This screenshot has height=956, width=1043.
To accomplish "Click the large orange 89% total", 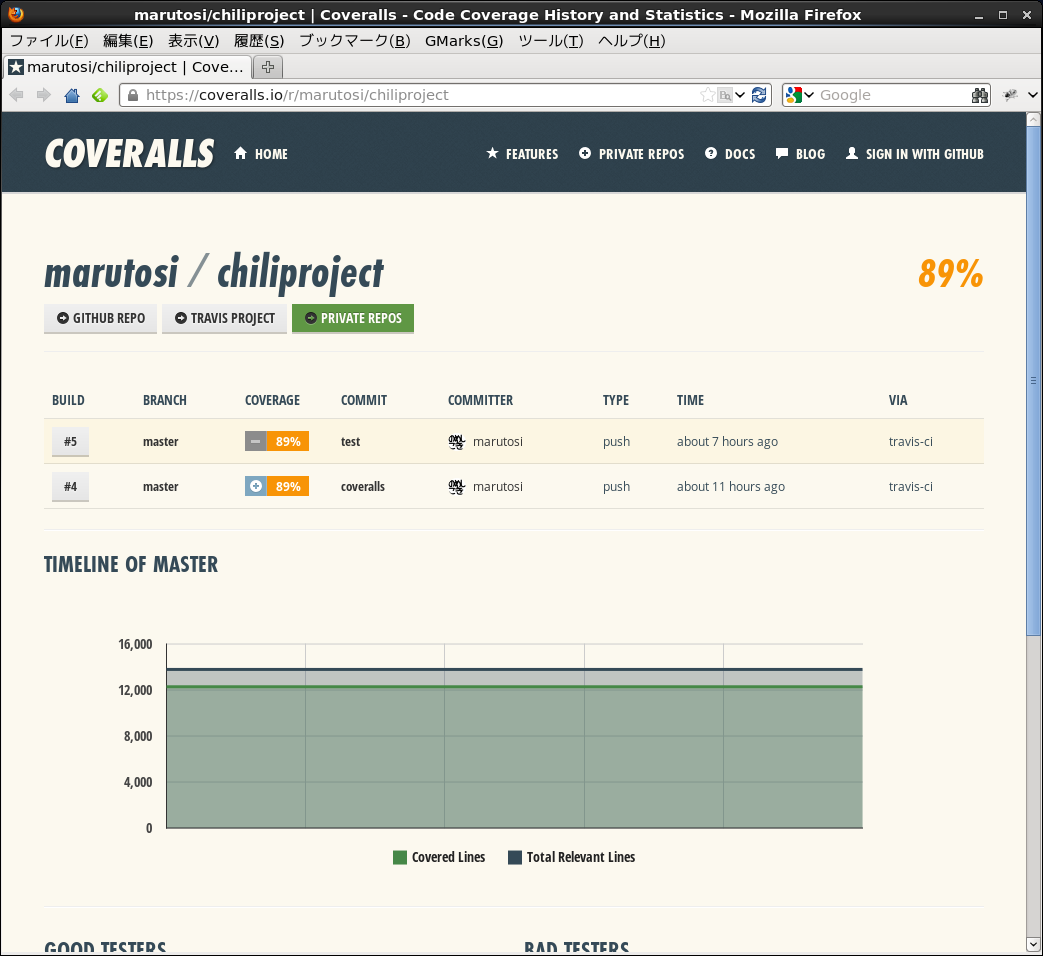I will [x=951, y=273].
